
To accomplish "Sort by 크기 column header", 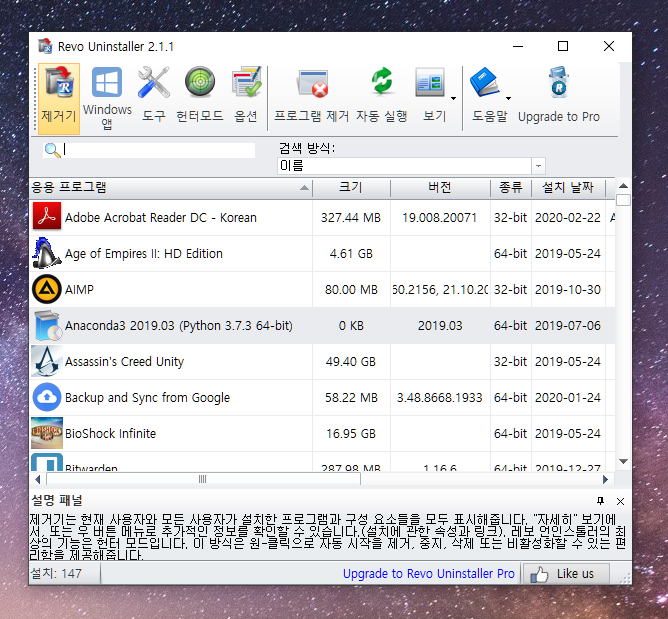I will pos(351,188).
